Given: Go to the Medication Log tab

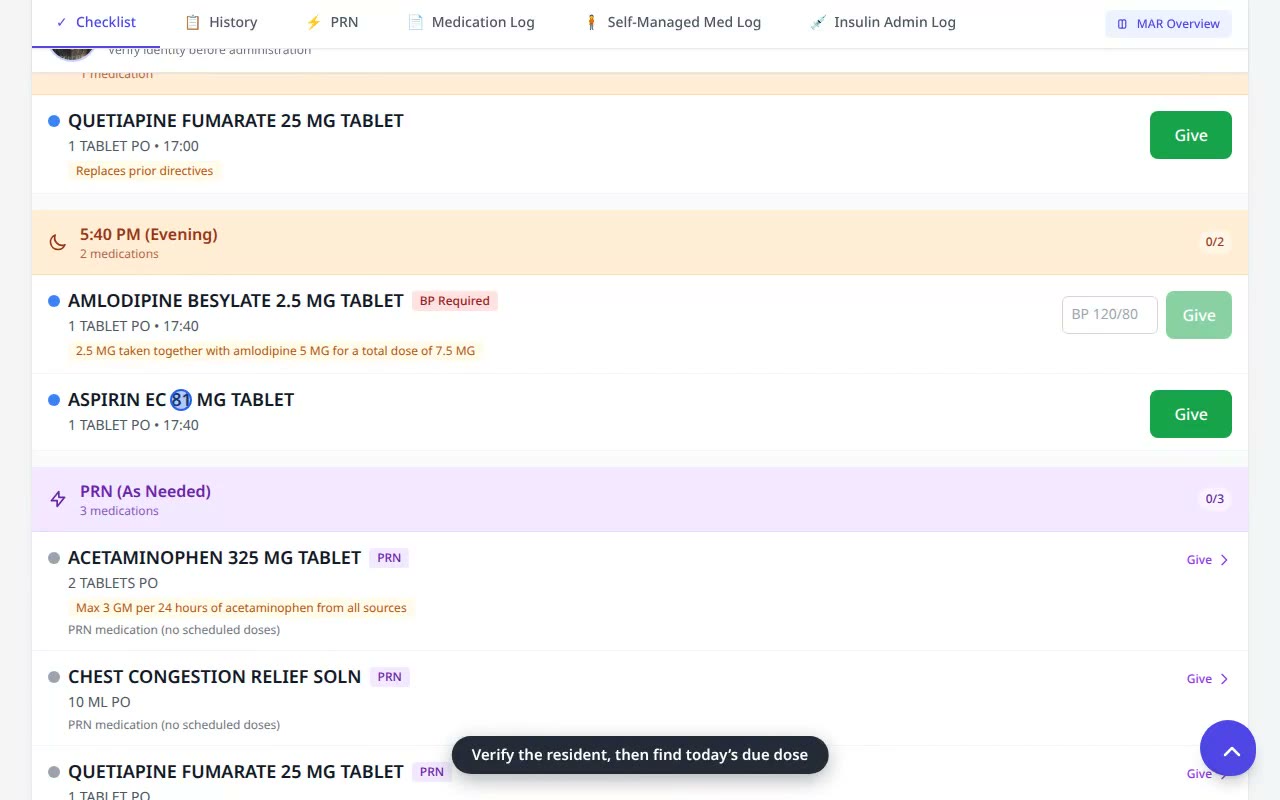Looking at the screenshot, I should [x=471, y=22].
